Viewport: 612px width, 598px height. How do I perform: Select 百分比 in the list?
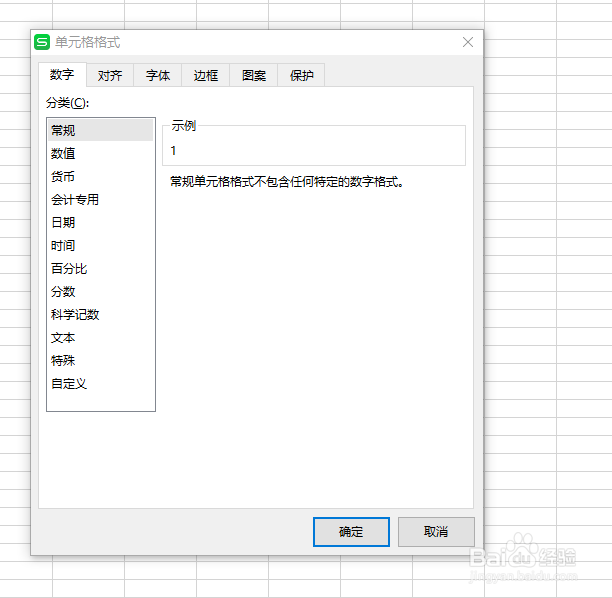pyautogui.click(x=101, y=269)
